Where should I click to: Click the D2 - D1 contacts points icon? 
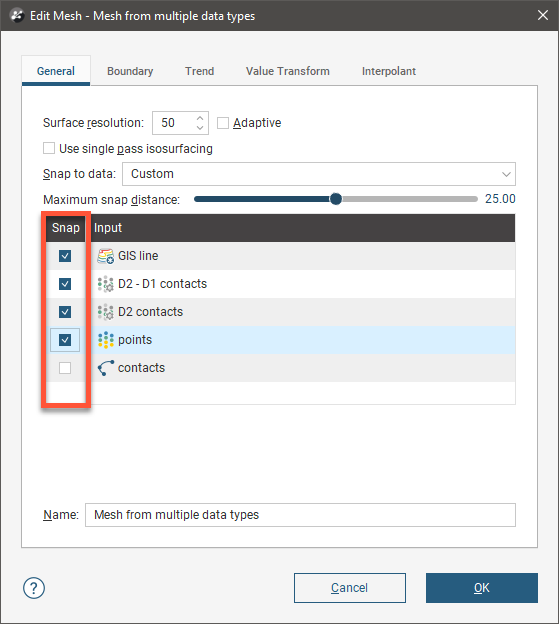(x=105, y=284)
